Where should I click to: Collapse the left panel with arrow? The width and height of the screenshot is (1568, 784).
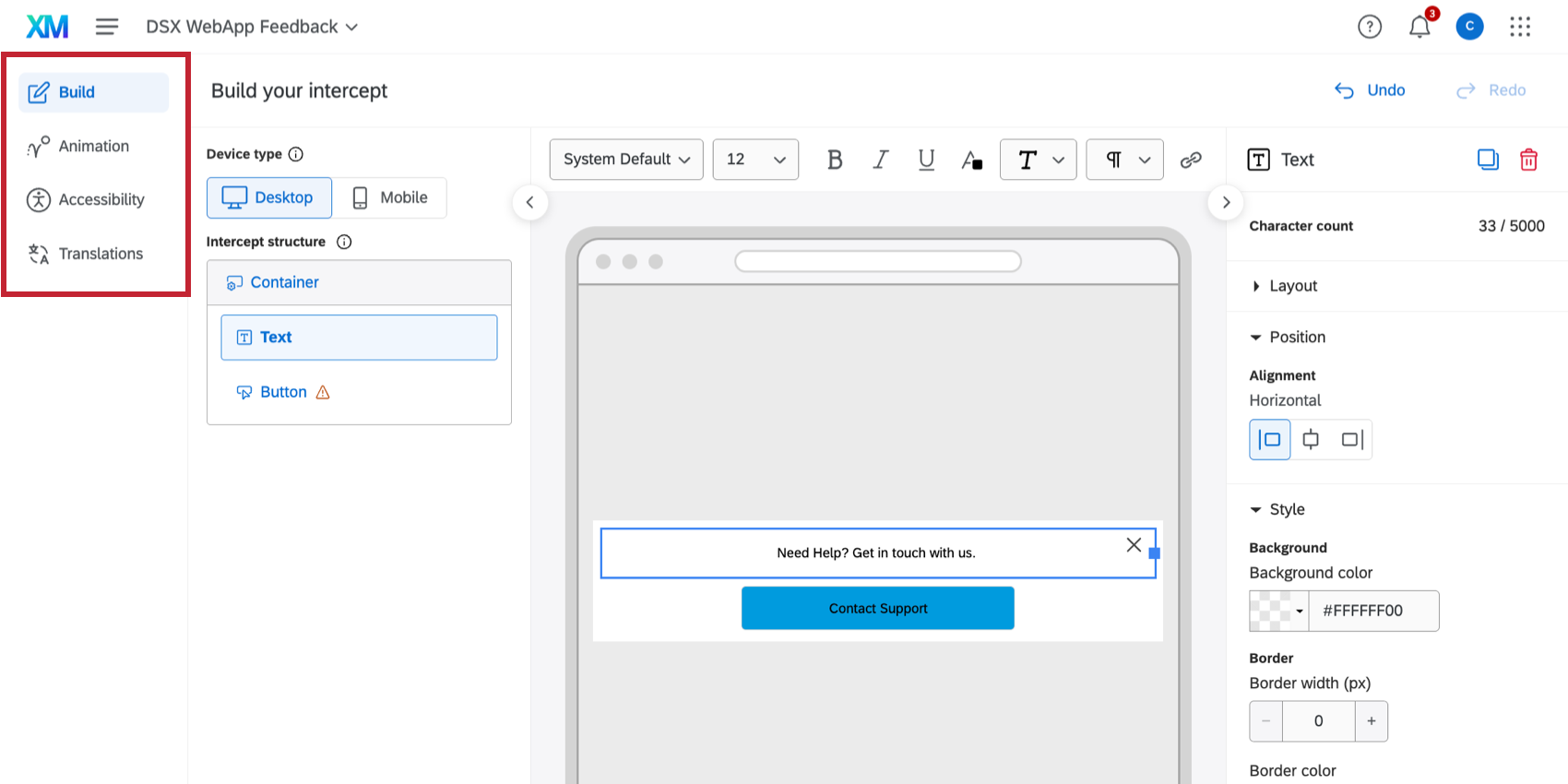(530, 202)
